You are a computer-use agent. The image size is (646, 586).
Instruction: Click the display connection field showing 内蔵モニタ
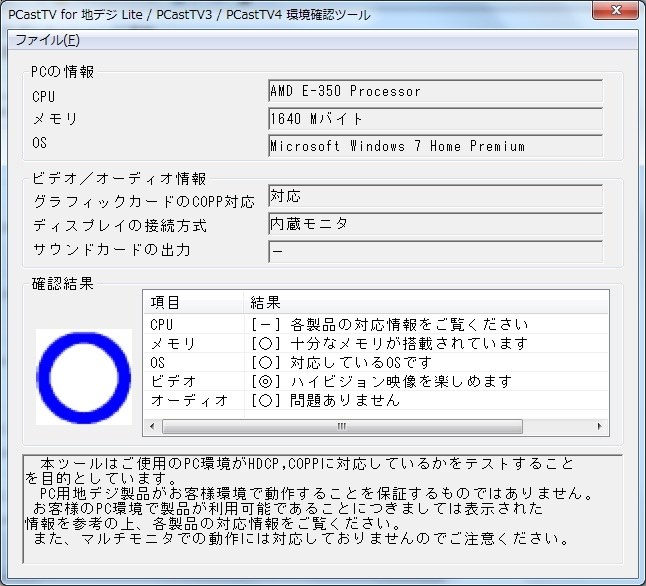(435, 224)
